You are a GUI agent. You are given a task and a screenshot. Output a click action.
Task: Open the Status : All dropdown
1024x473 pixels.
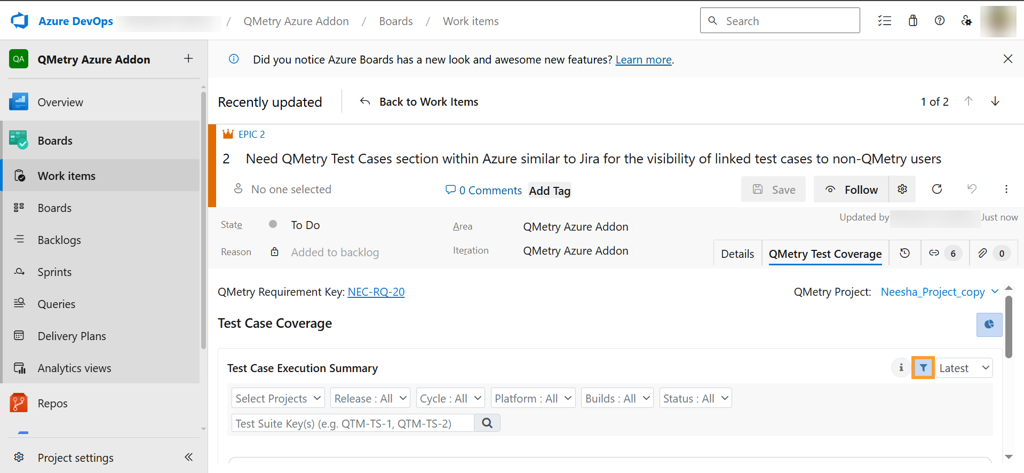696,398
